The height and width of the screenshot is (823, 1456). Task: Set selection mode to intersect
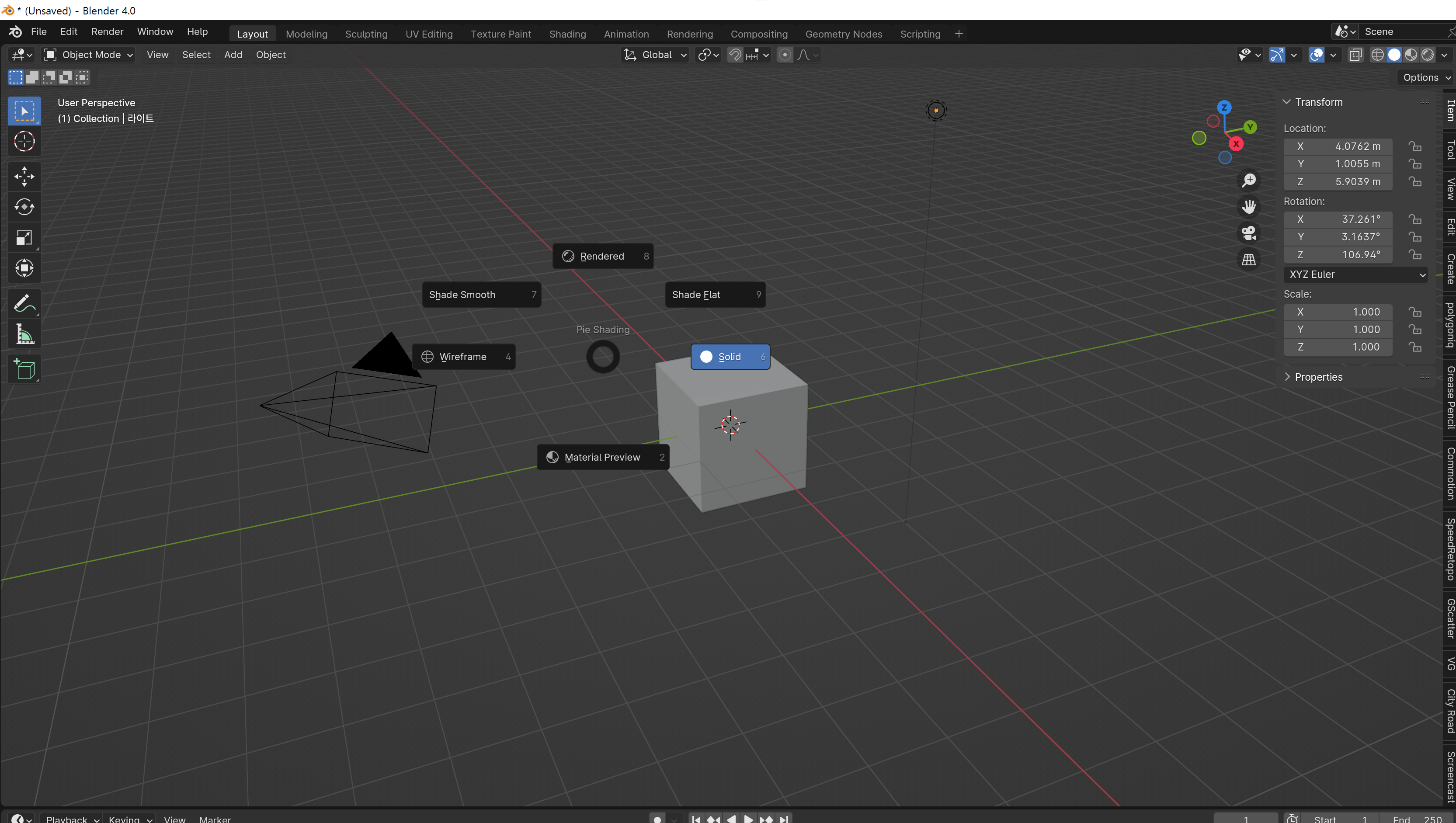pos(83,77)
